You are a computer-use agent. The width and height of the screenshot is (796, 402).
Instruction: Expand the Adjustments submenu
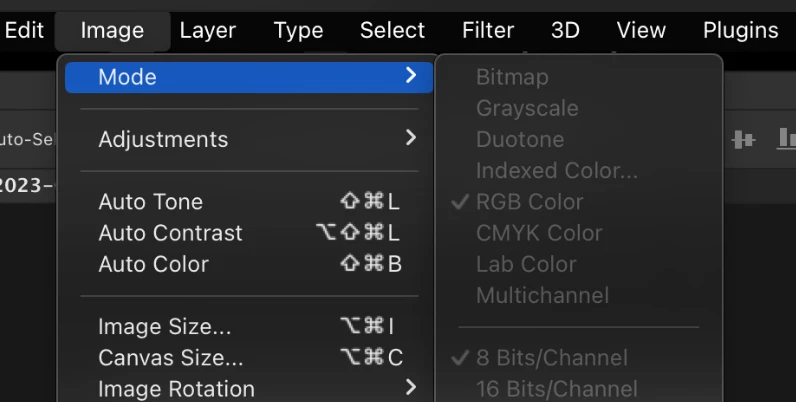point(249,139)
